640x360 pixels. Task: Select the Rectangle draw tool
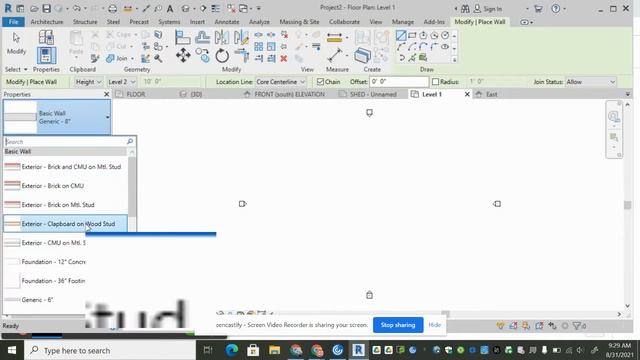(x=412, y=35)
